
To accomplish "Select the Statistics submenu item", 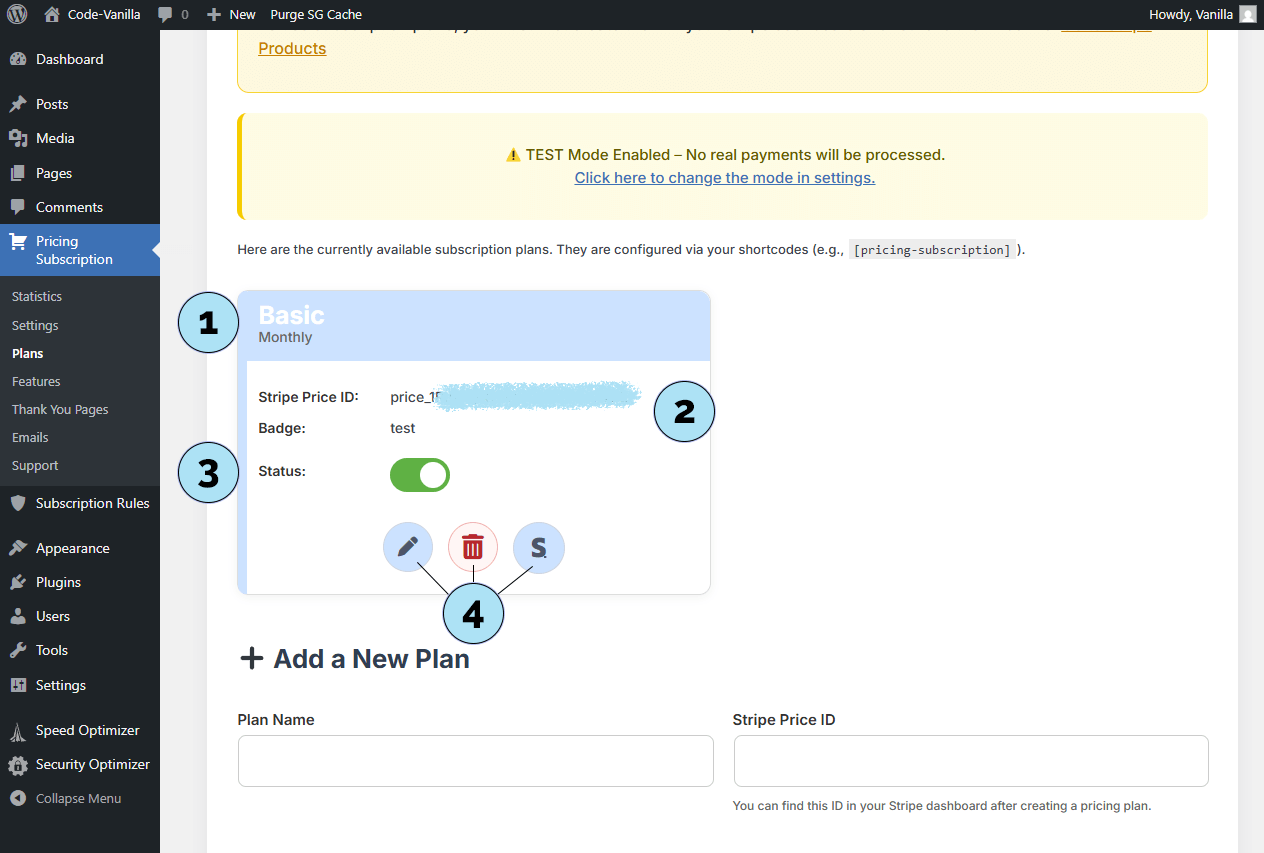I will [37, 297].
